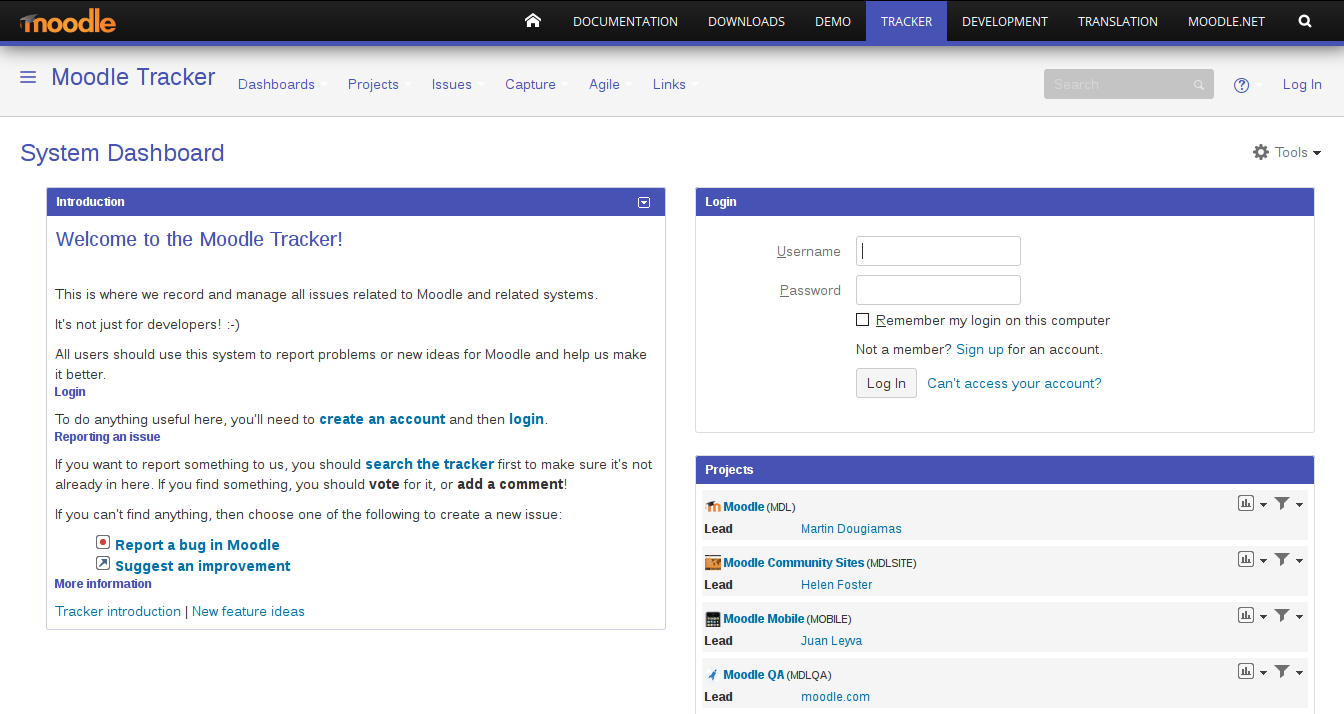Expand the Links dropdown menu
Image resolution: width=1344 pixels, height=714 pixels.
[x=675, y=85]
